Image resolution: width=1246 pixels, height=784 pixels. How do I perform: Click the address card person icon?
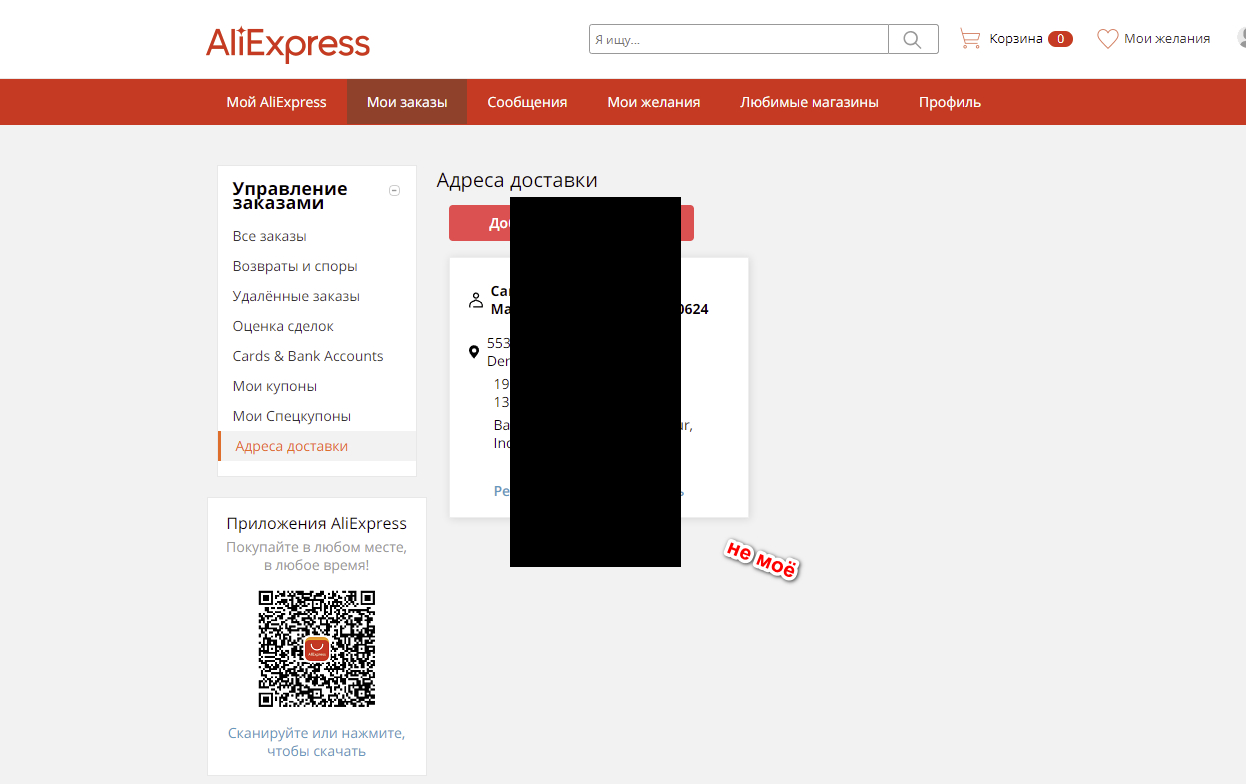[x=476, y=300]
